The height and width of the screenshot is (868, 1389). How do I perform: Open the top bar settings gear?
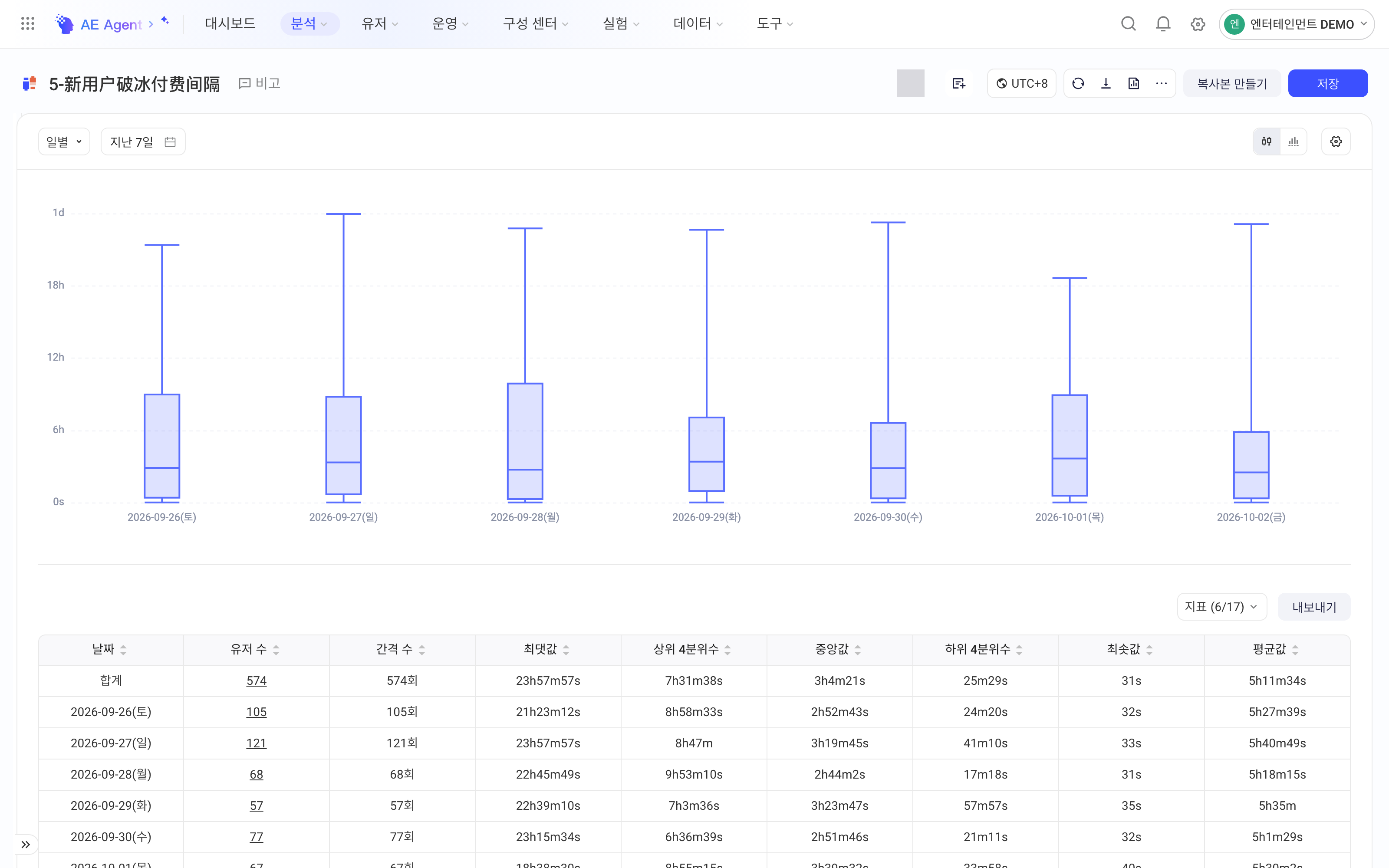click(1197, 24)
